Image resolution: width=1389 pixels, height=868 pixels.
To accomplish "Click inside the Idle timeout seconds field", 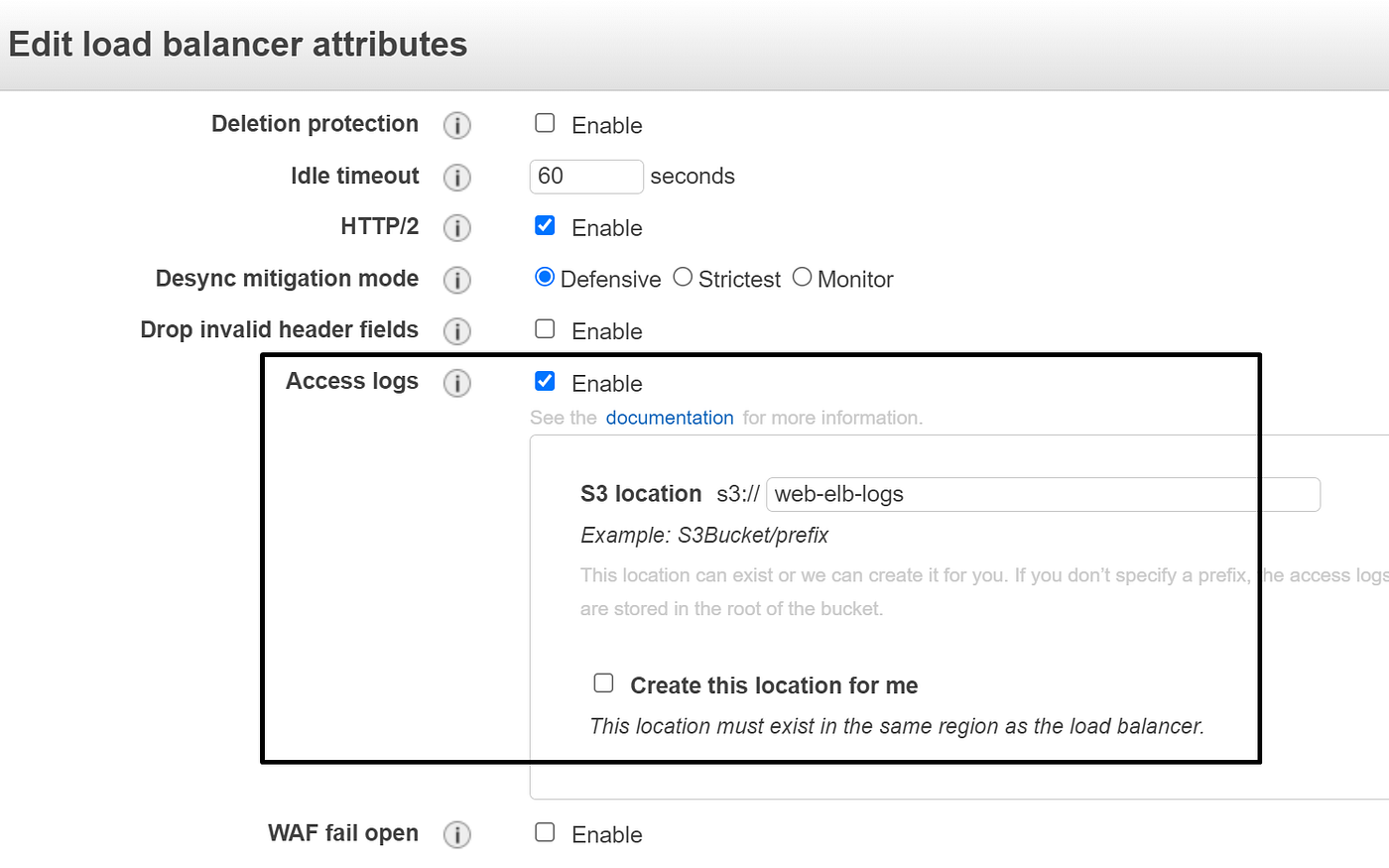I will click(585, 177).
